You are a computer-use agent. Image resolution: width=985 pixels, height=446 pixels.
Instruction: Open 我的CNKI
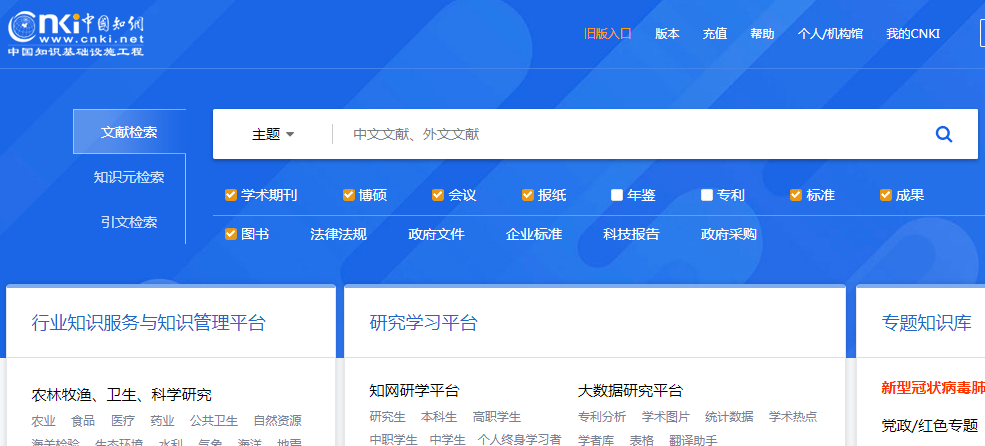point(913,34)
